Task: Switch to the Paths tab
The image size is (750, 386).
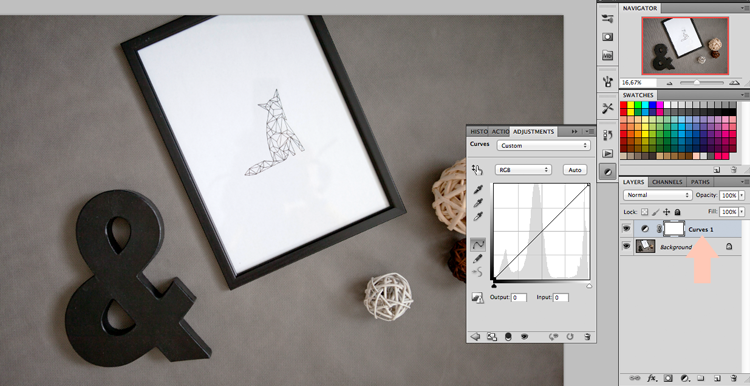Action: [x=700, y=182]
